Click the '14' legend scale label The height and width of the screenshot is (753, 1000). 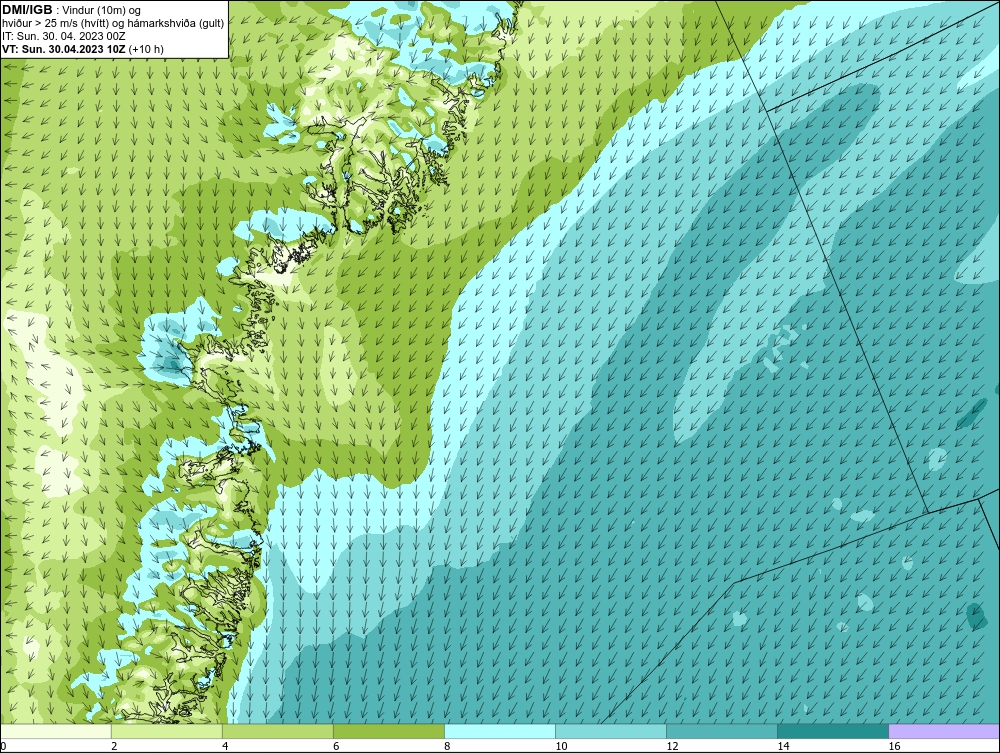tap(783, 746)
